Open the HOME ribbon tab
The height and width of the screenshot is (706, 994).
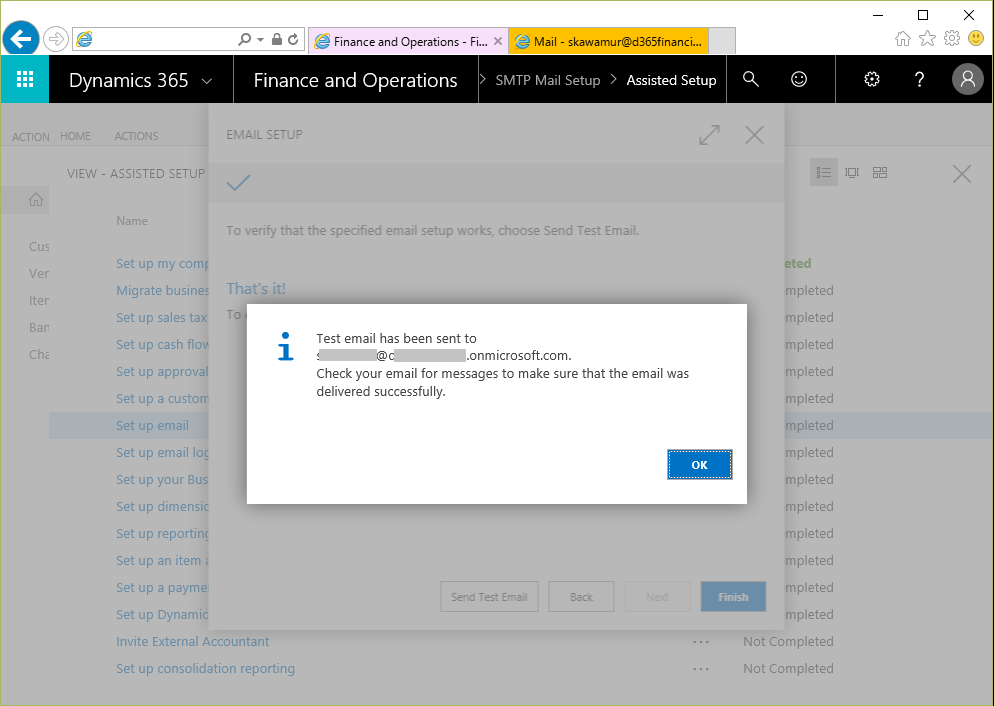pos(75,136)
